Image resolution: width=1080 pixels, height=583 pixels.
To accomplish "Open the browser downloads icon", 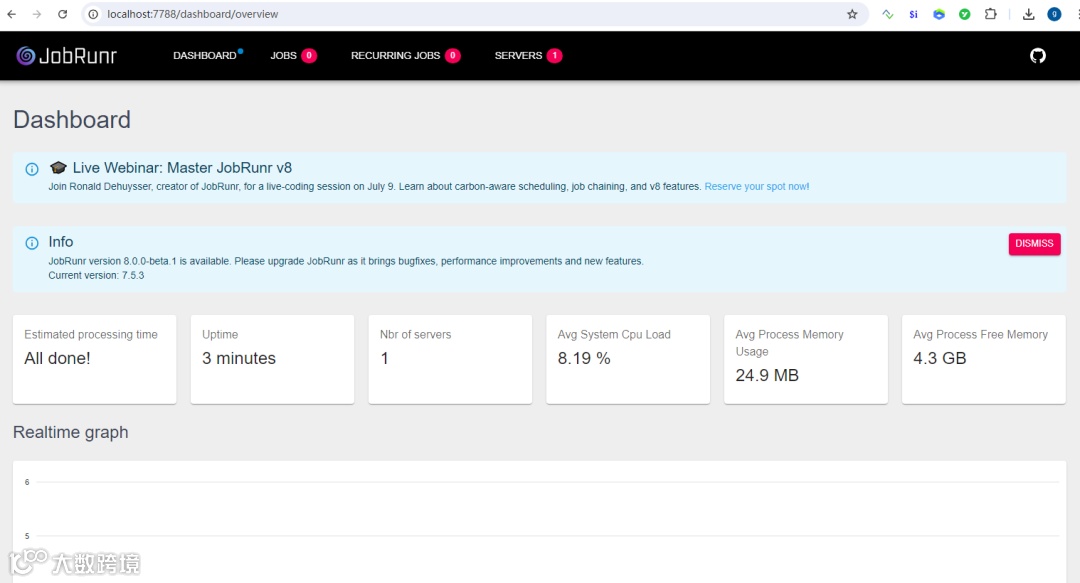I will (1028, 14).
